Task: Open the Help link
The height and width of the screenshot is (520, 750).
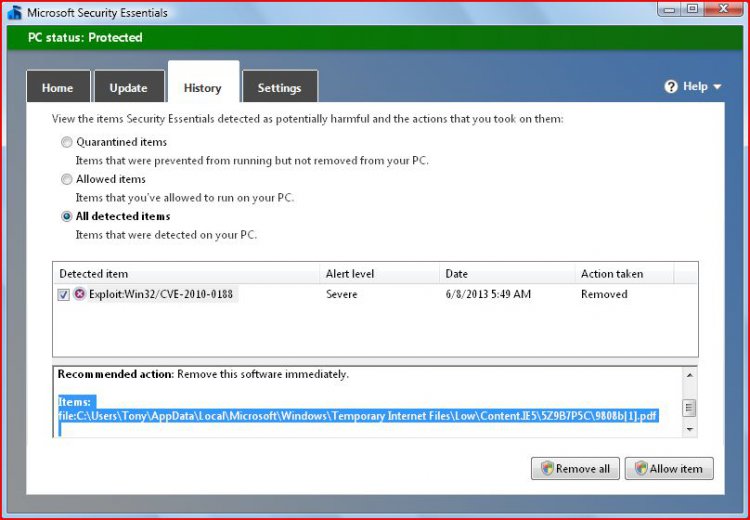Action: point(695,87)
